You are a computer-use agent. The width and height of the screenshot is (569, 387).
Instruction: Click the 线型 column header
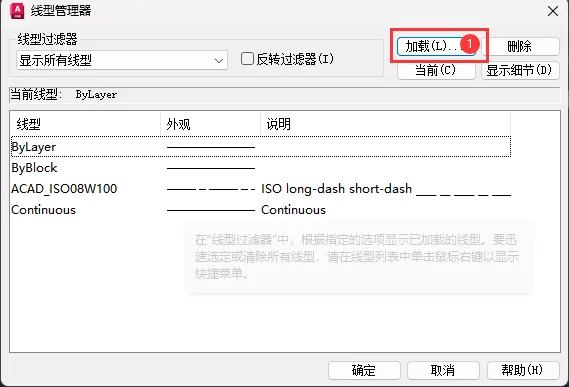coord(85,124)
